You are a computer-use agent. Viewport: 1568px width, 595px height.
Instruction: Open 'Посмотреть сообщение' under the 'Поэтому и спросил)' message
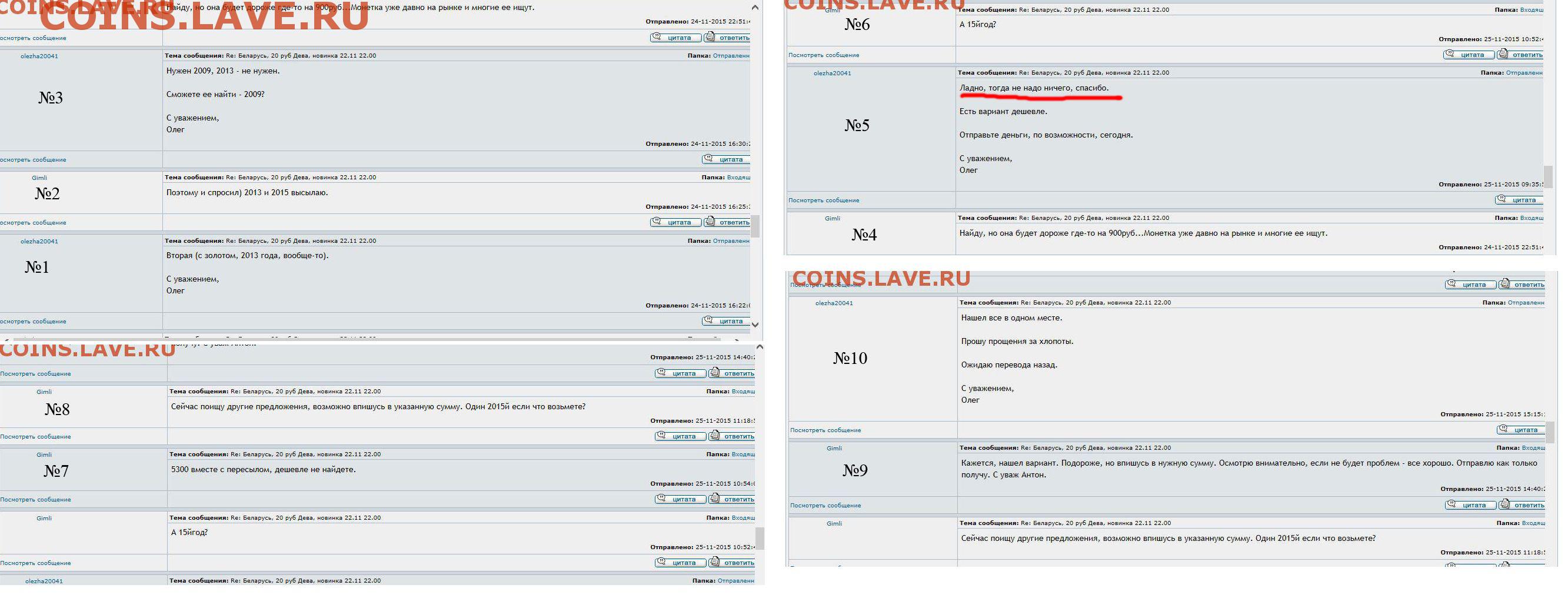[33, 223]
